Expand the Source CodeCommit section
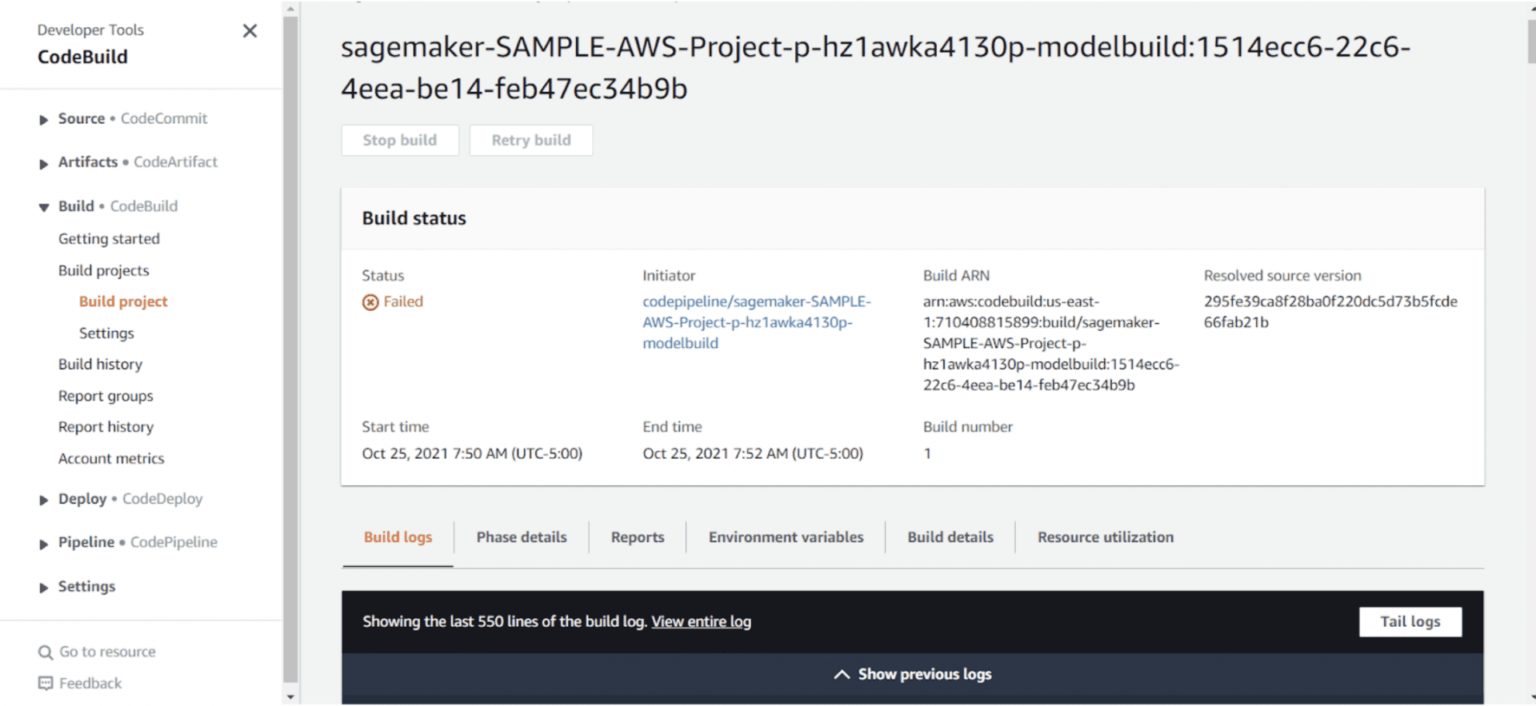1536x706 pixels. (x=44, y=120)
